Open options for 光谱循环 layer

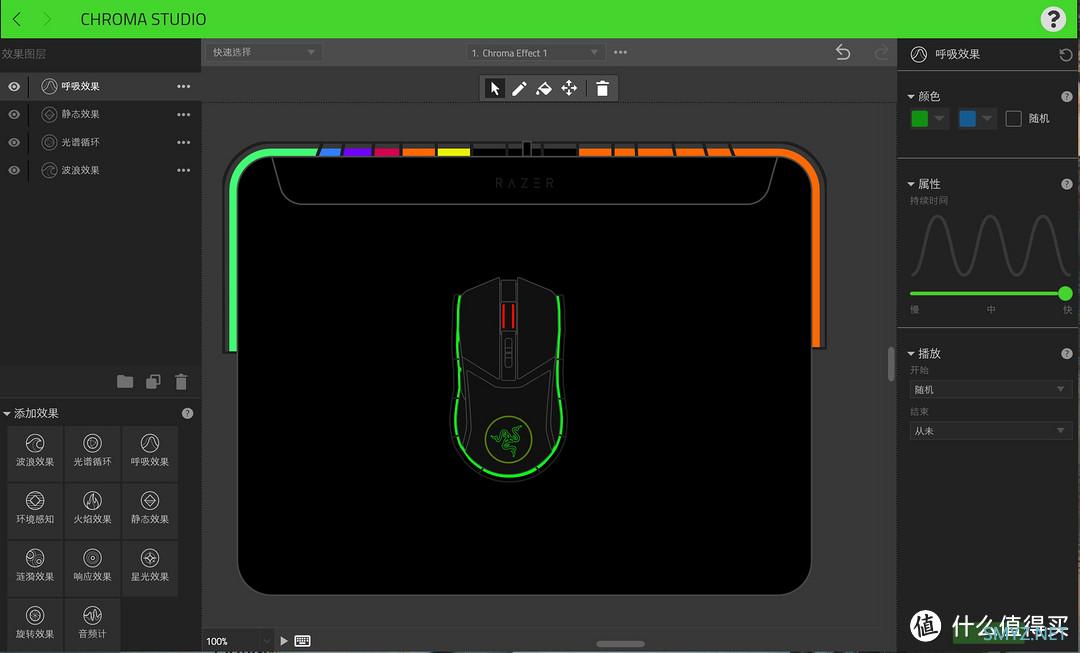pos(183,143)
